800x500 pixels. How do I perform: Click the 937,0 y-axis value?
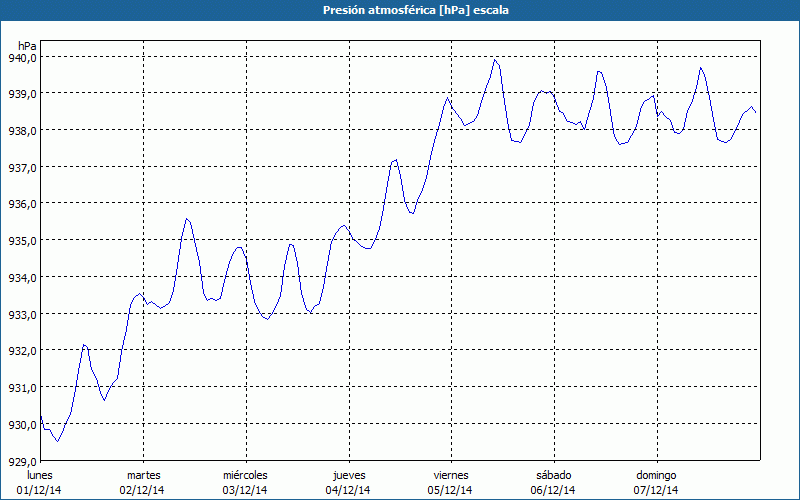22,167
